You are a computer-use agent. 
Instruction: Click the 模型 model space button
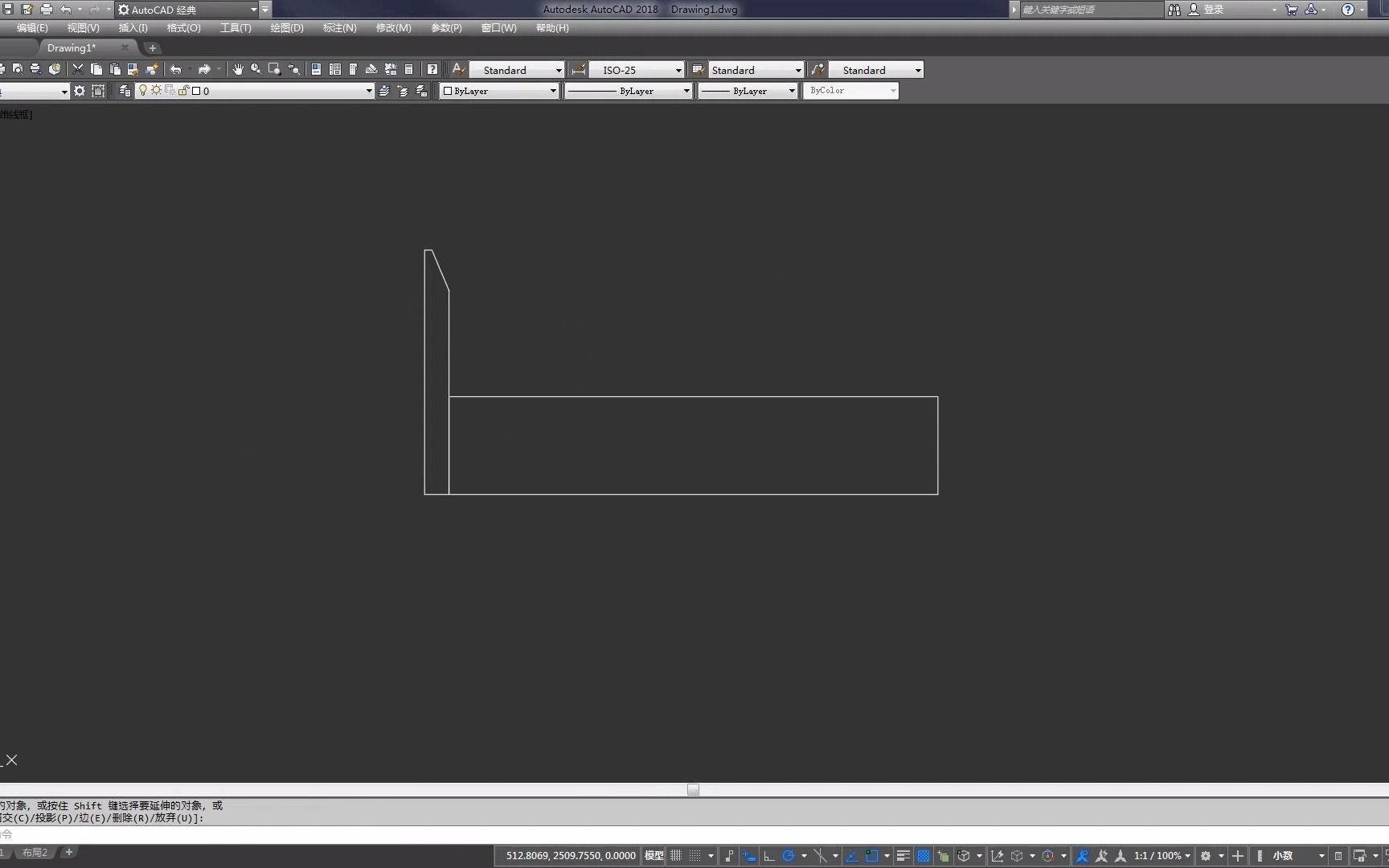click(x=654, y=856)
